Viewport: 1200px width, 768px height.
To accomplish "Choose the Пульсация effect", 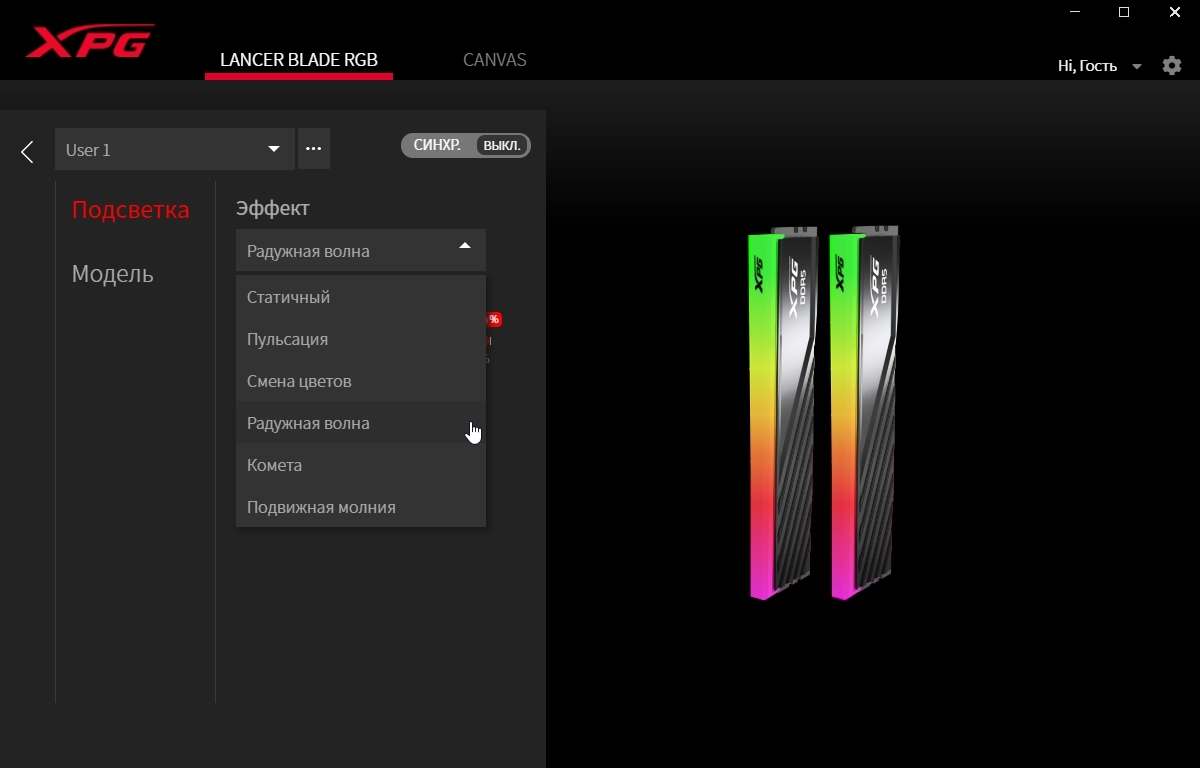I will click(361, 339).
